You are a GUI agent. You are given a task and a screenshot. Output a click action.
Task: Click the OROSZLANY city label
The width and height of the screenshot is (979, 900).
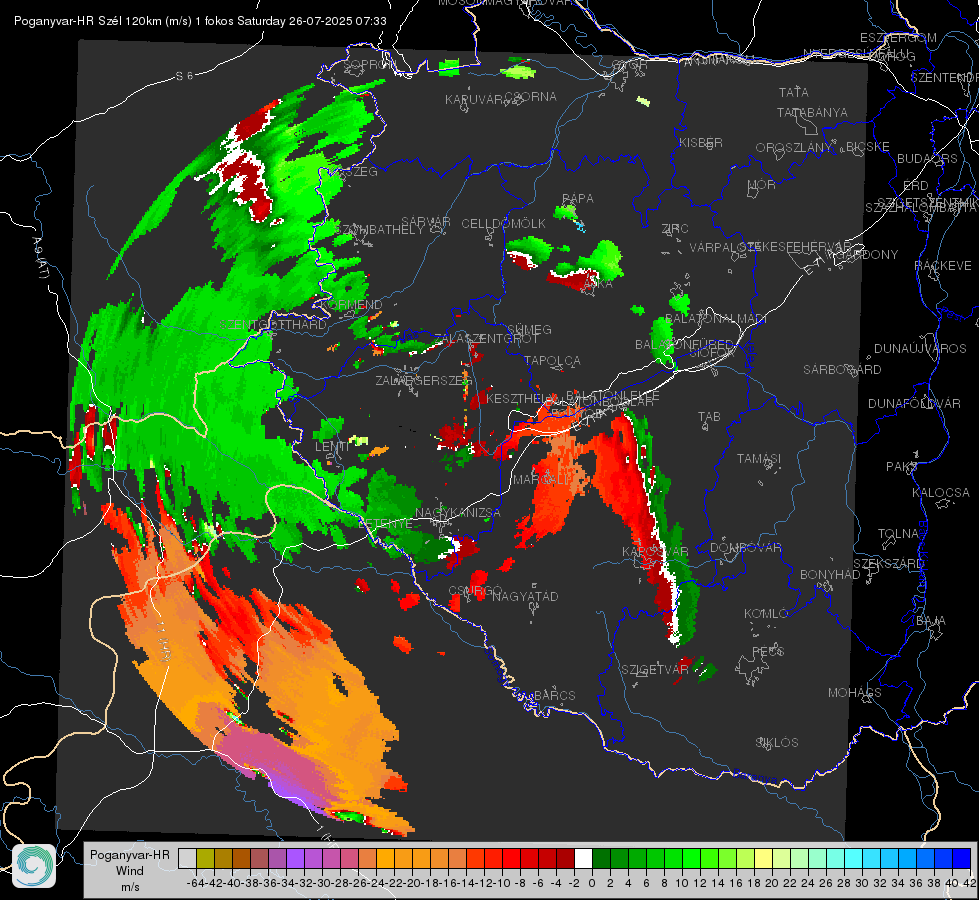click(x=794, y=147)
